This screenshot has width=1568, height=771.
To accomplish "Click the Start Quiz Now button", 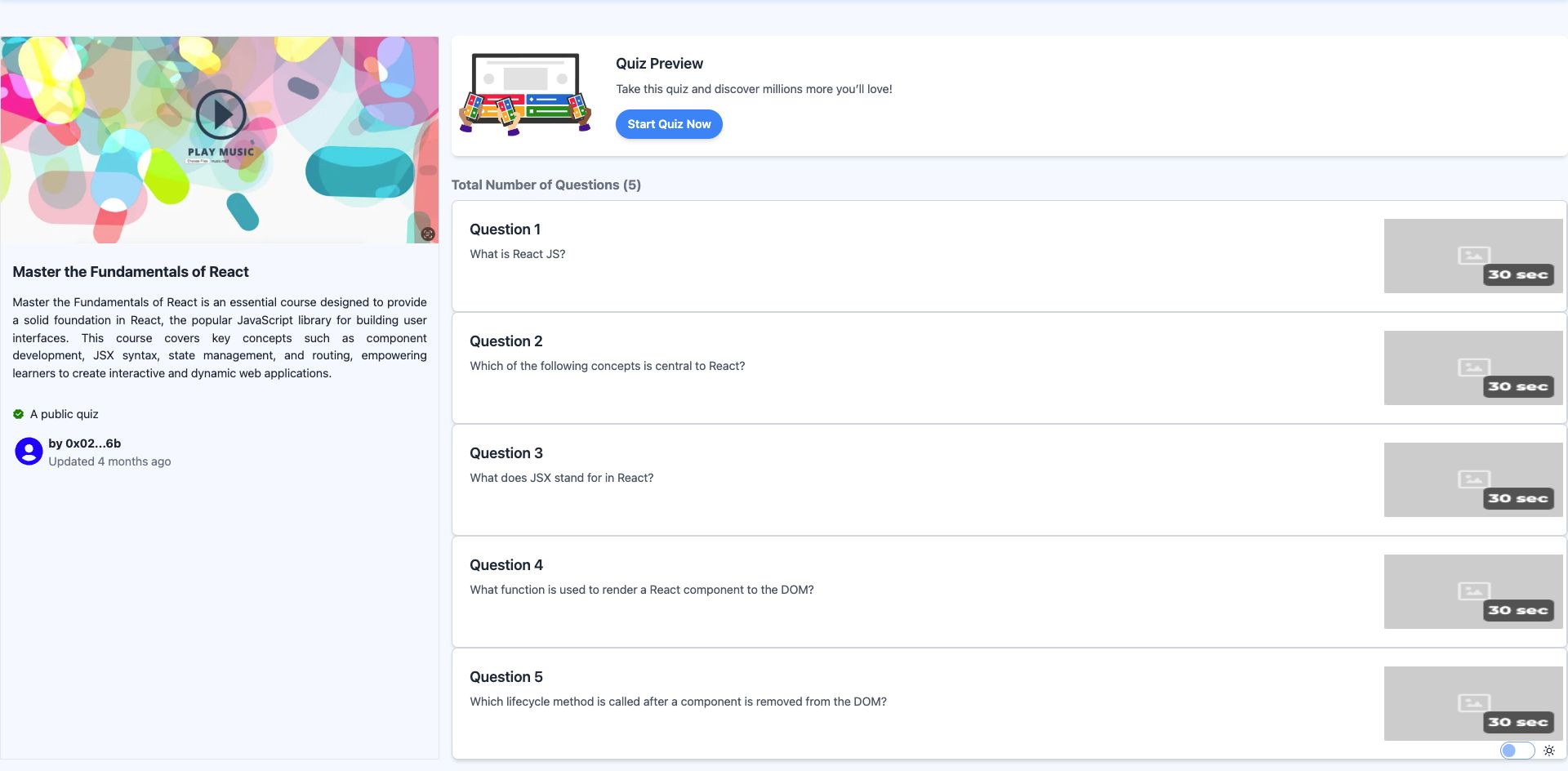I will pos(669,124).
